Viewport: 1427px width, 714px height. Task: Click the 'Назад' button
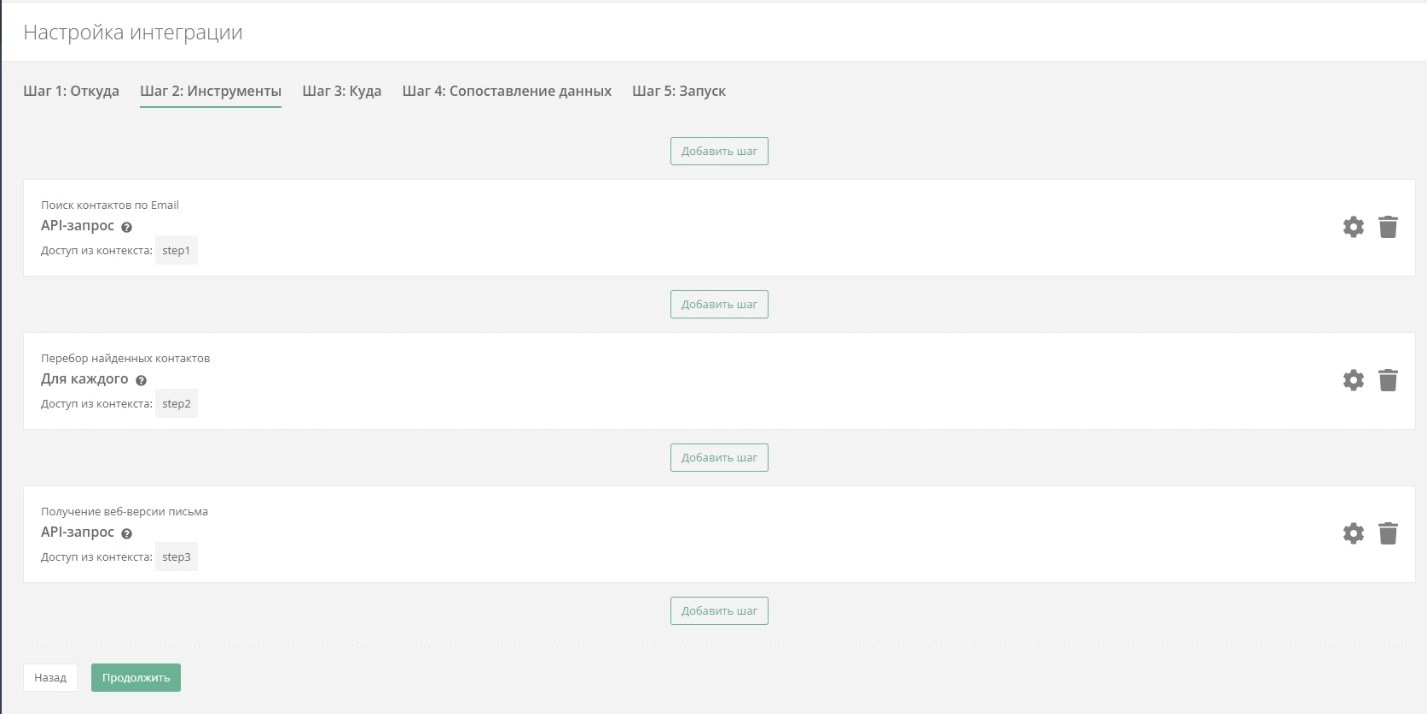tap(50, 678)
